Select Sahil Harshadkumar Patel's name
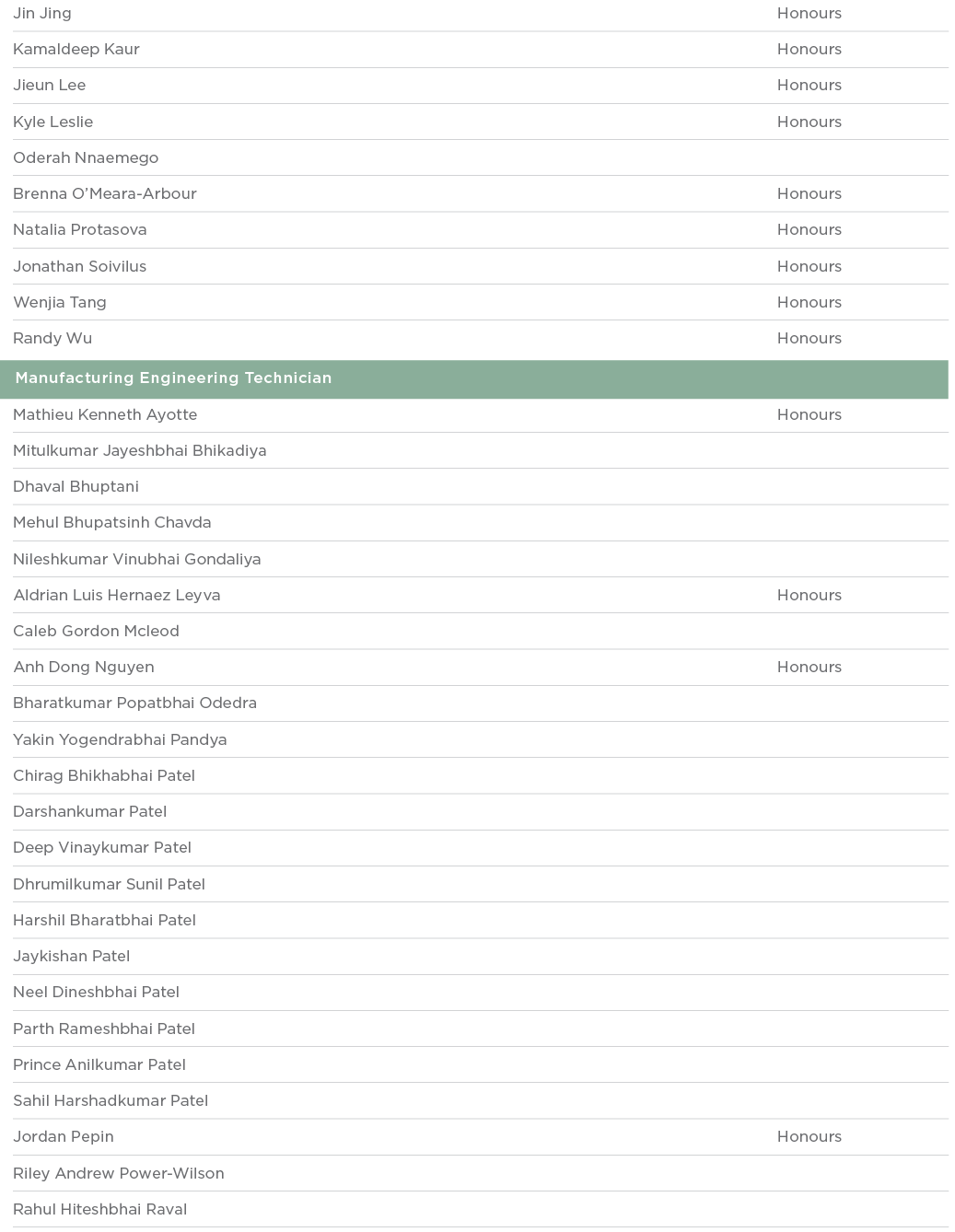 111,1101
